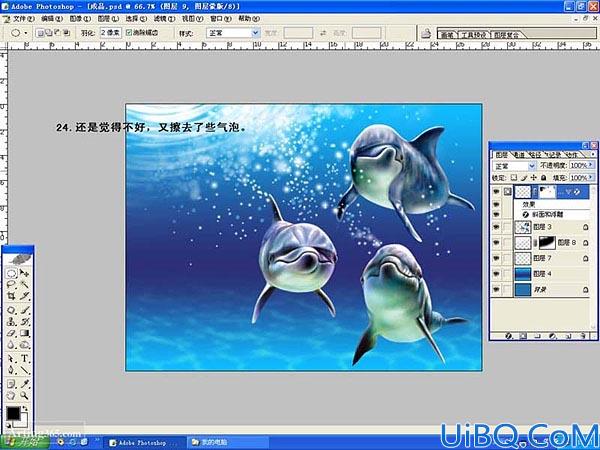Toggle the anti-alias checkbox in options bar
600x450 pixels.
(129, 33)
